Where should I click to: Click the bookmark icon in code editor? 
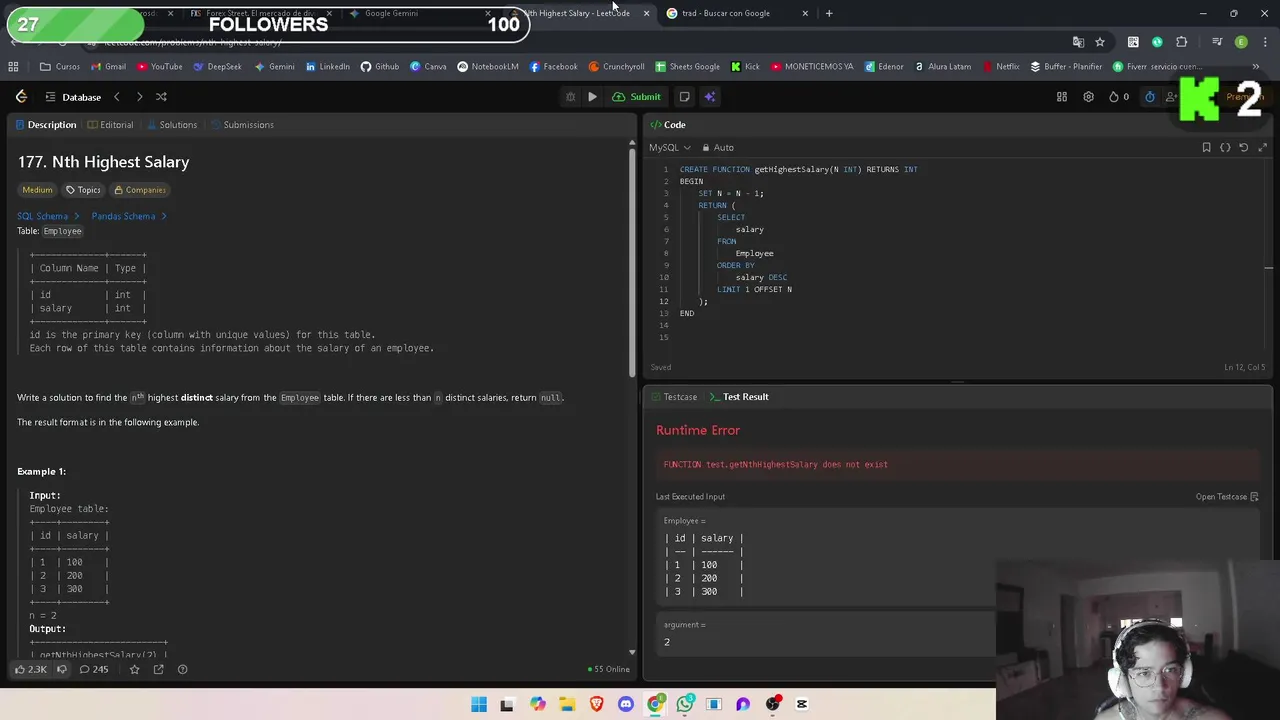(x=1206, y=147)
